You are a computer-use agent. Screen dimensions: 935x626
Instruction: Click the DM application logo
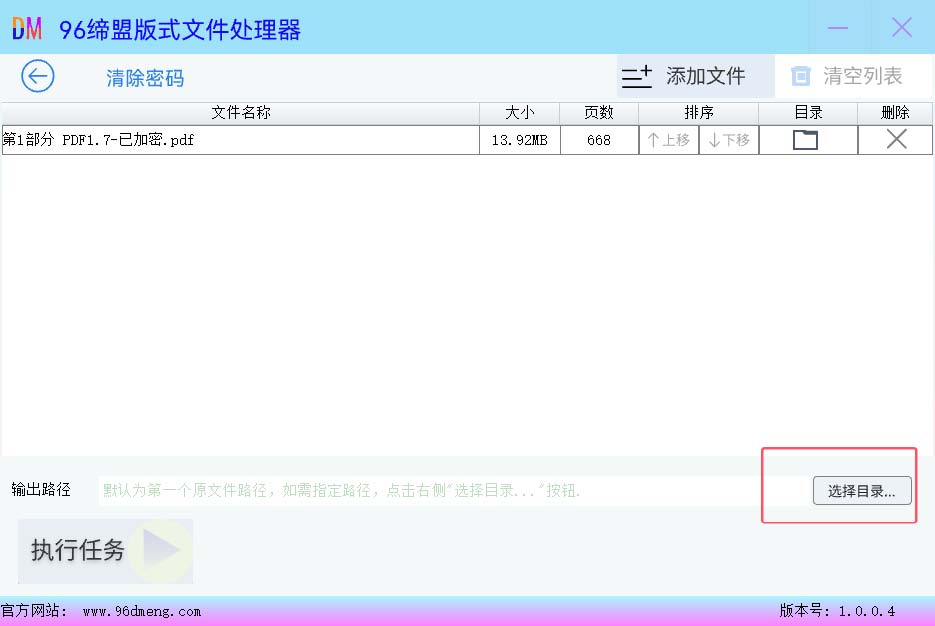27,29
